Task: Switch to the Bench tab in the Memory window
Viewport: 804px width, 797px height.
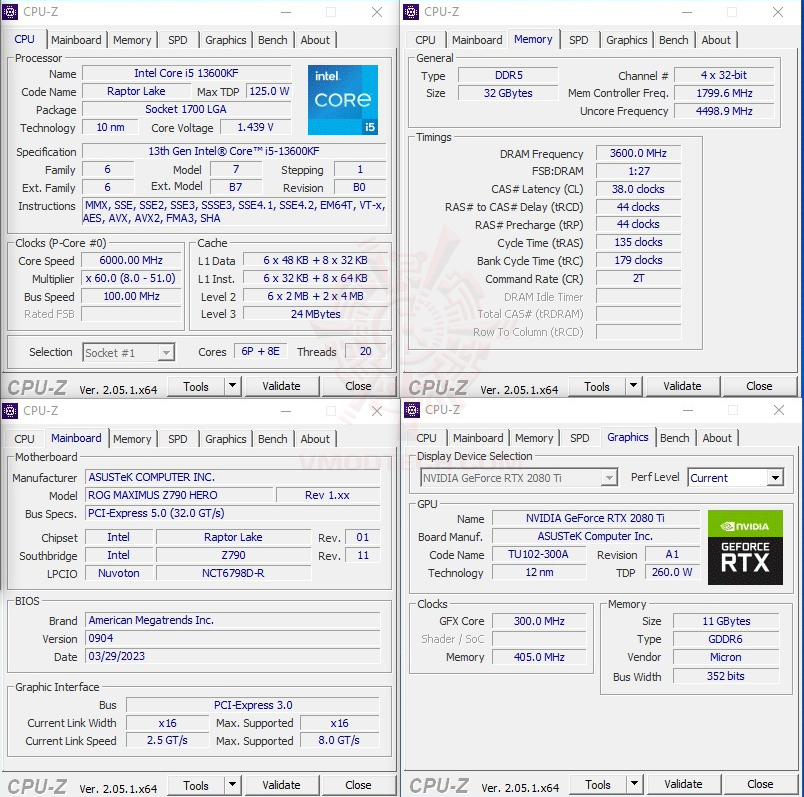Action: pyautogui.click(x=673, y=40)
